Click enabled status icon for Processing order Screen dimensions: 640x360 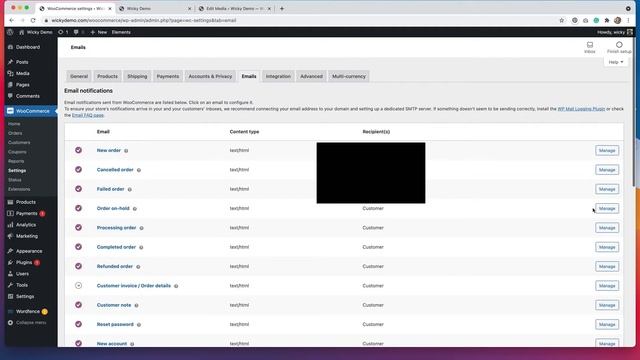coord(78,227)
